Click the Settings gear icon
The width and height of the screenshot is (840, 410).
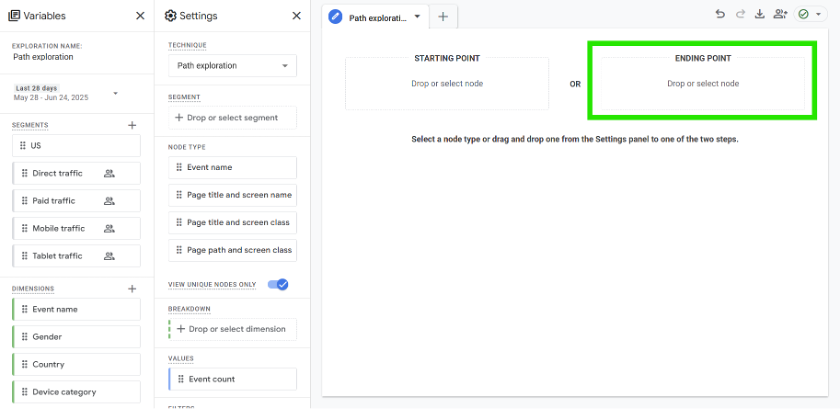pyautogui.click(x=170, y=16)
